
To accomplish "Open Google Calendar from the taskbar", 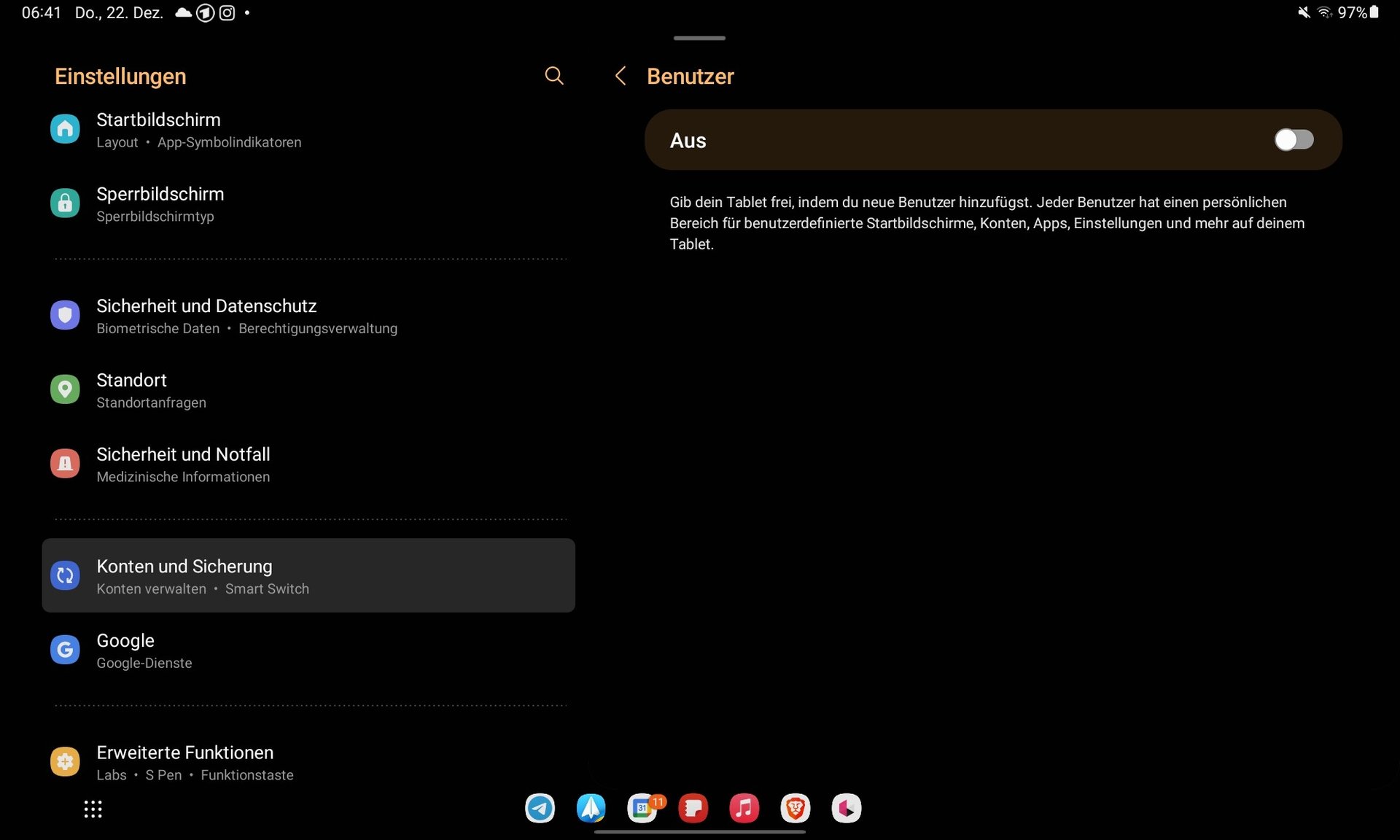I will (642, 808).
